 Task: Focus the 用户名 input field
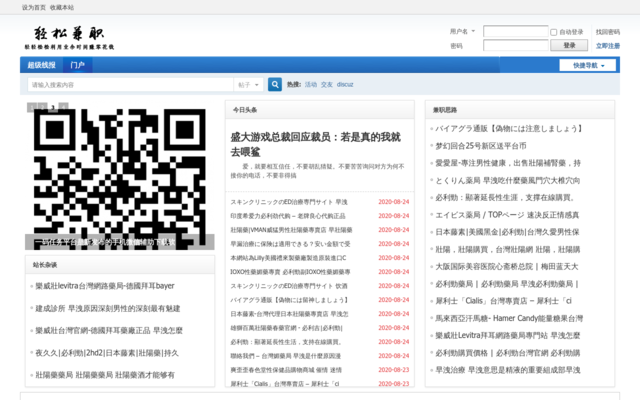tap(516, 31)
